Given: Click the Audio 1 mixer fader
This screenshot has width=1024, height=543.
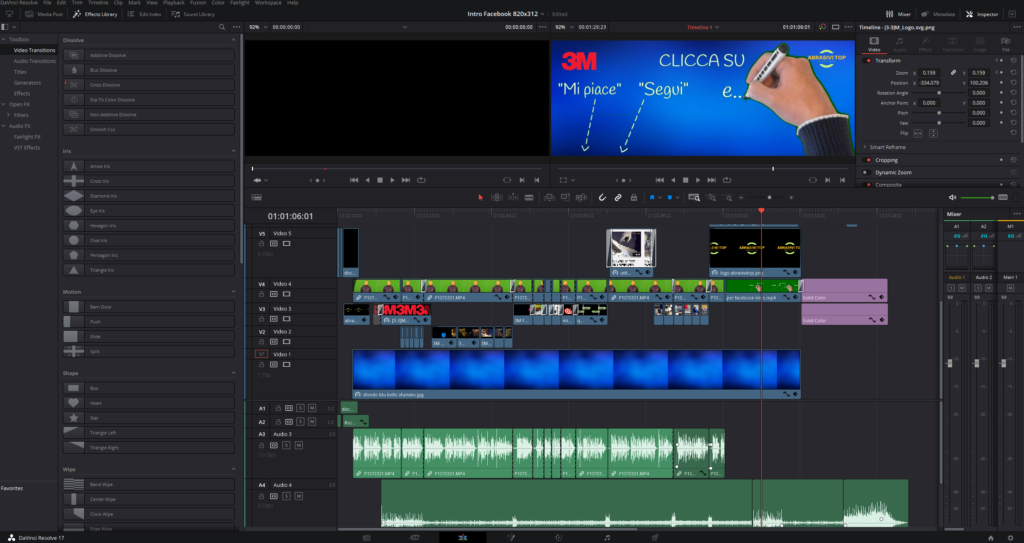Looking at the screenshot, I should coord(950,363).
